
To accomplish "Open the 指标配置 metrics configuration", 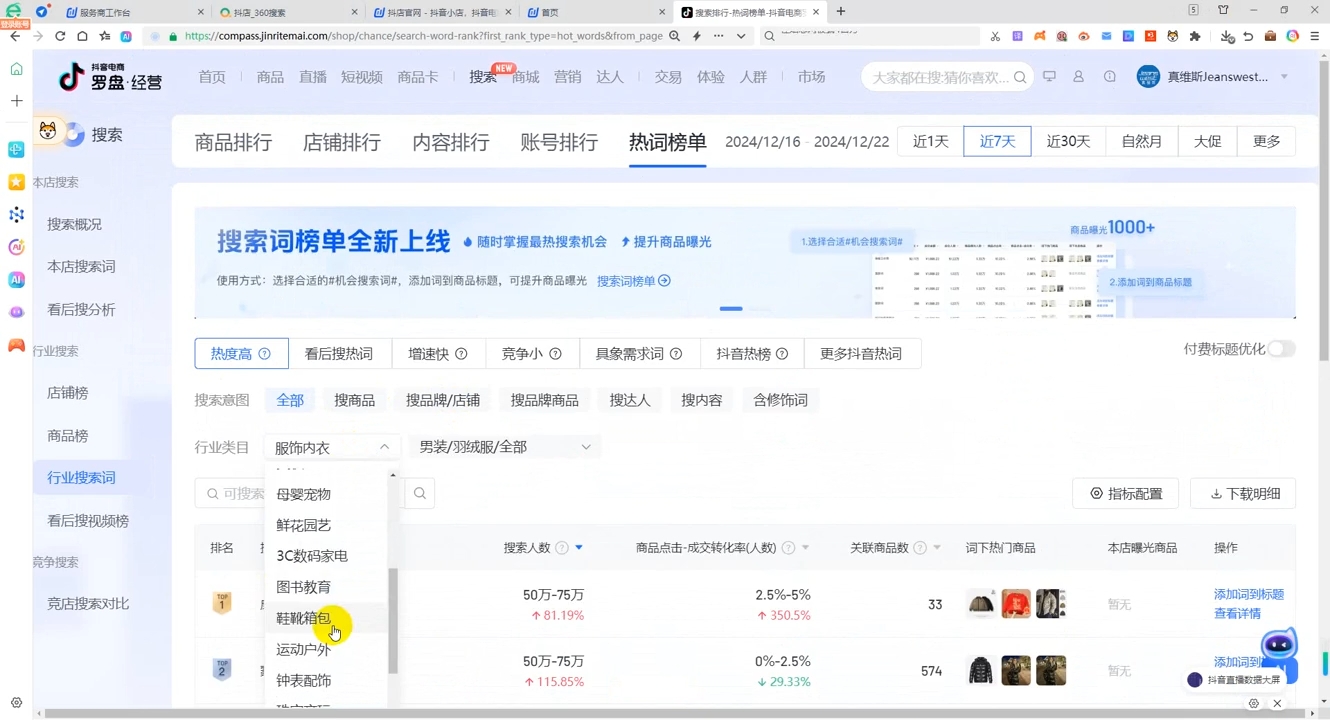I will click(1125, 493).
